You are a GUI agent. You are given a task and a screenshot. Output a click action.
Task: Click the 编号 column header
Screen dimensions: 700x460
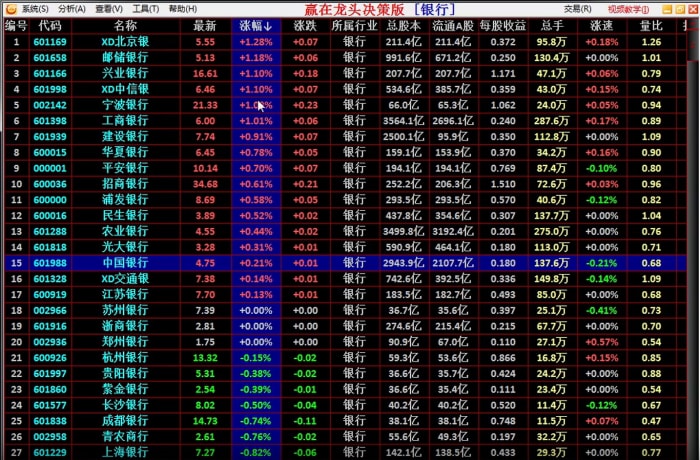click(x=16, y=26)
